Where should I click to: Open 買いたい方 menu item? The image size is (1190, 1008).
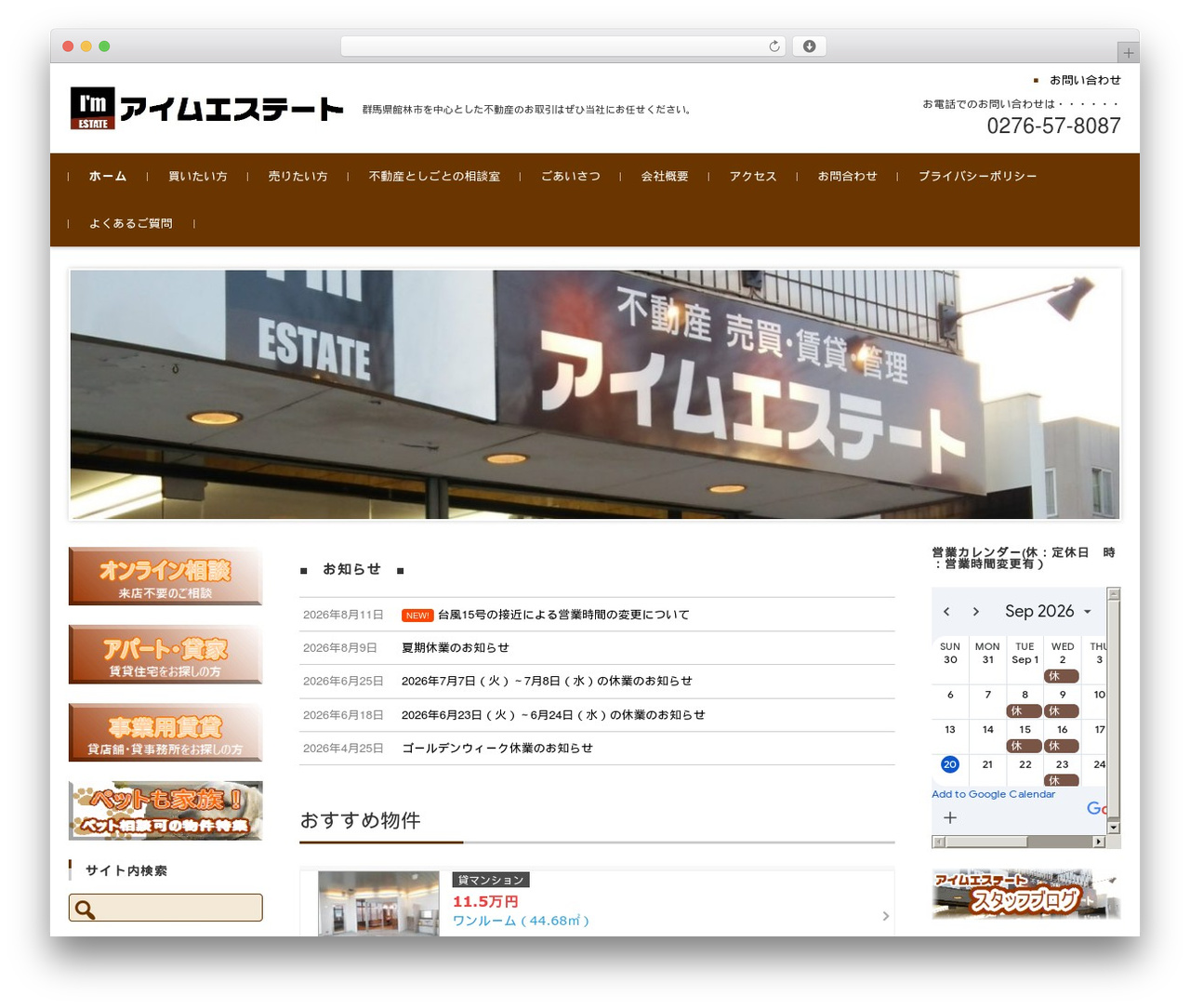pyautogui.click(x=198, y=177)
